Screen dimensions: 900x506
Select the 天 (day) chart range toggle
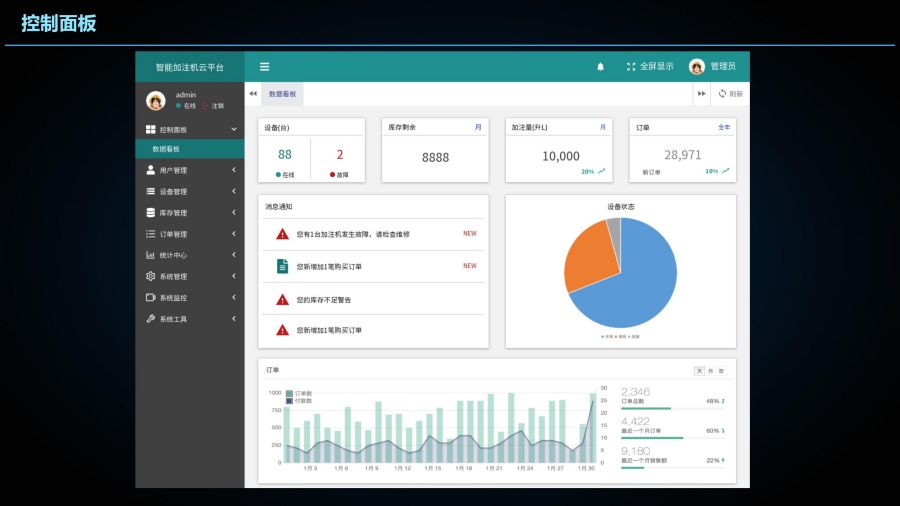tap(699, 371)
